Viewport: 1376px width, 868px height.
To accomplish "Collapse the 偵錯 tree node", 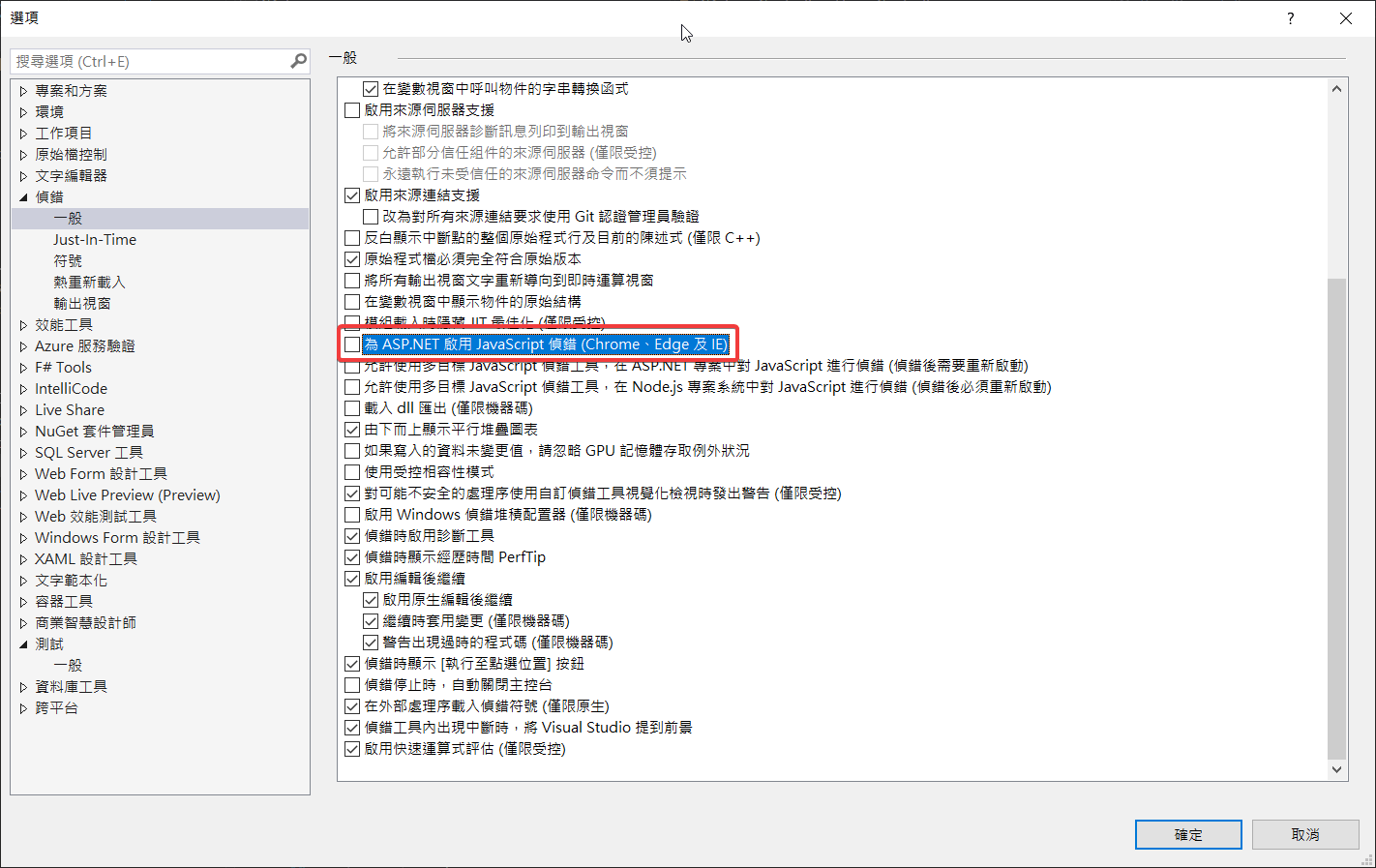I will 24,197.
